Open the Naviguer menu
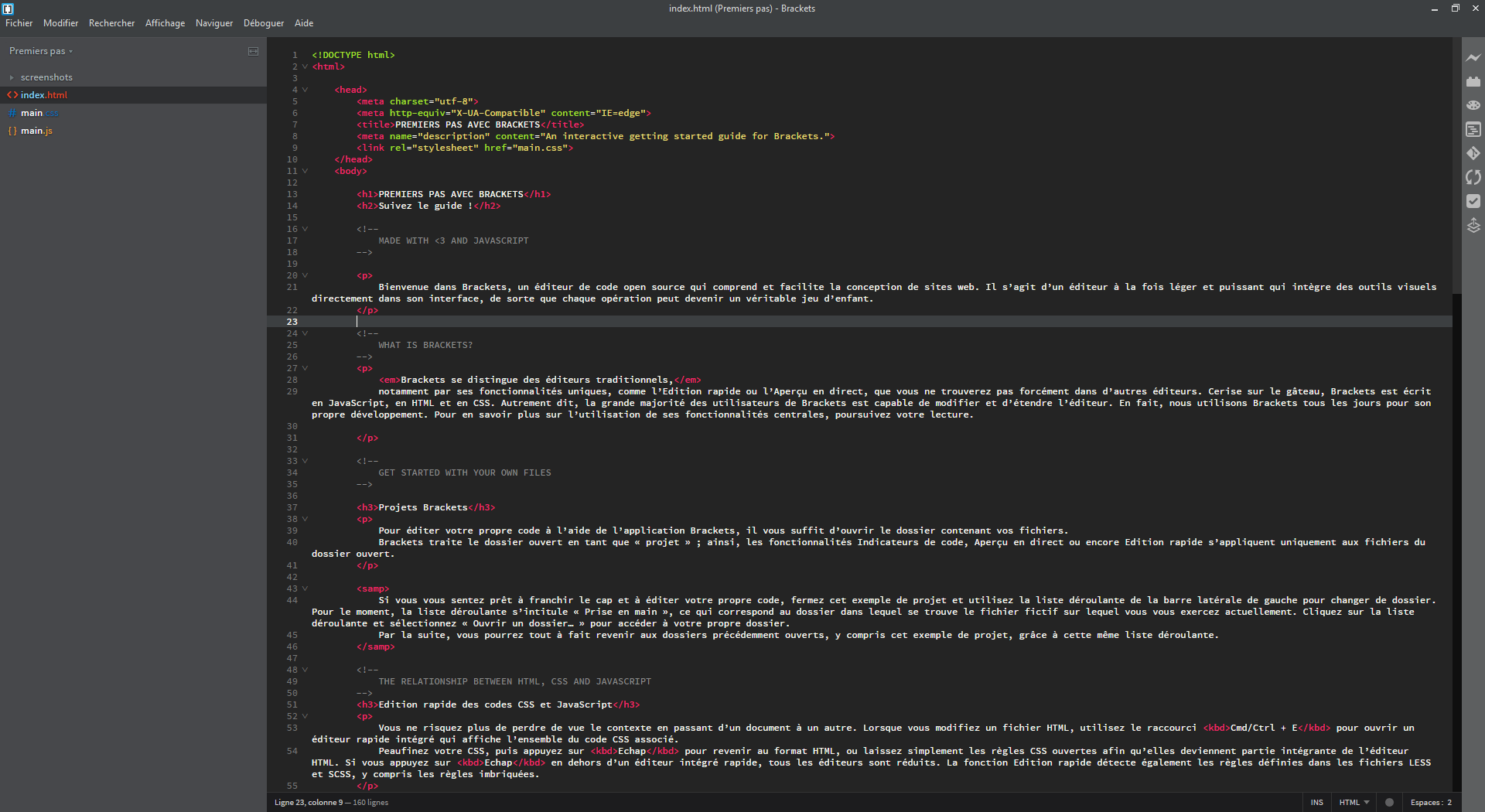Screen dimensions: 1485x812 point(214,23)
